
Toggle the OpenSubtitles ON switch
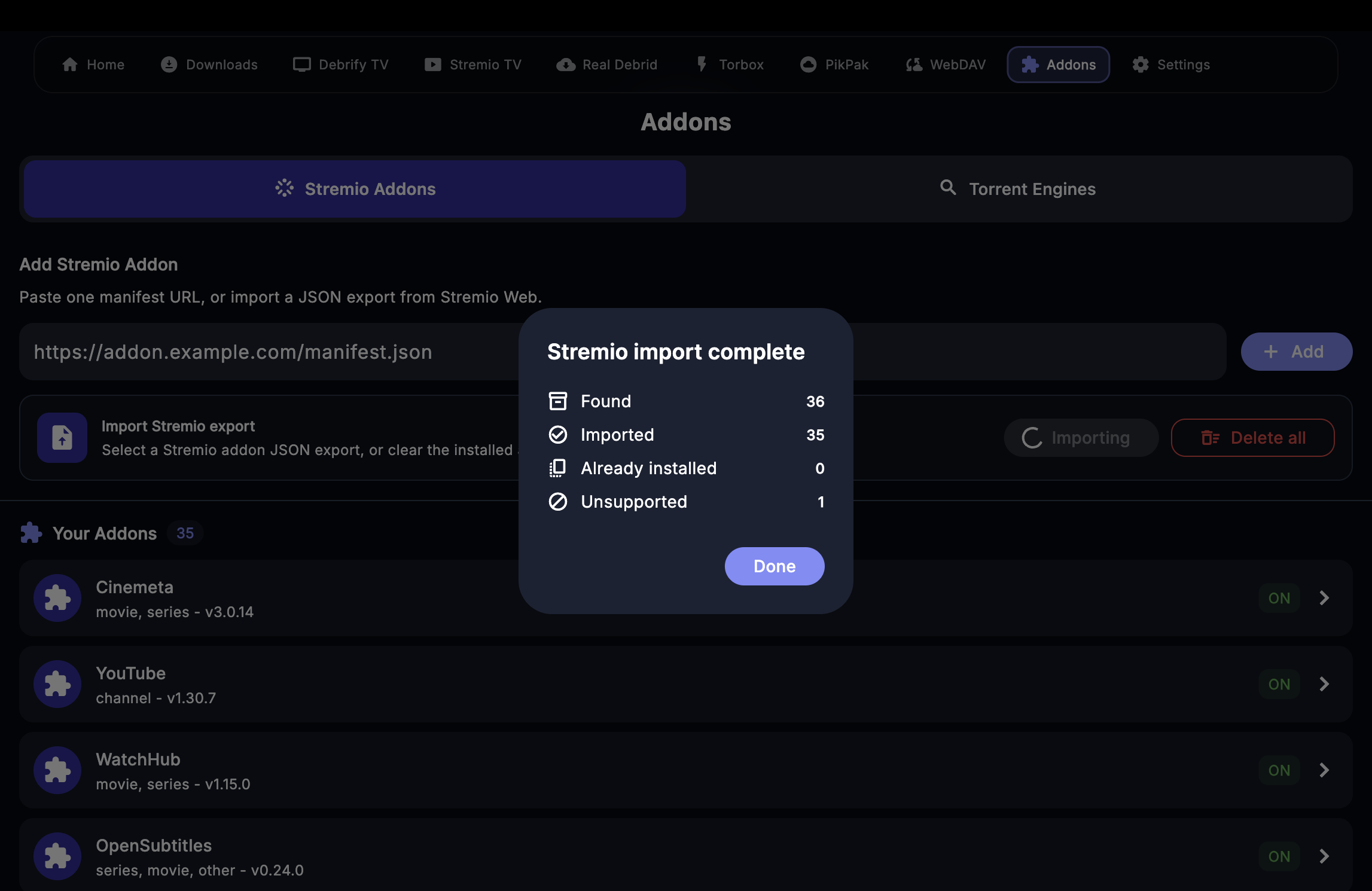tap(1279, 856)
